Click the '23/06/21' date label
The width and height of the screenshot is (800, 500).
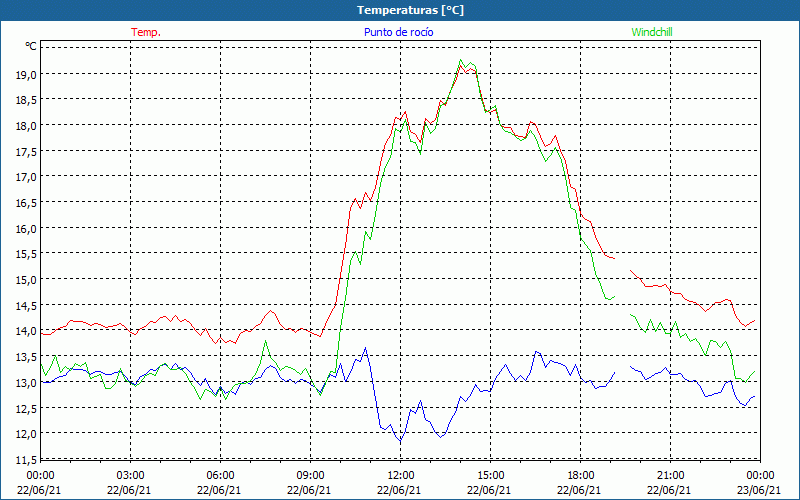[760, 490]
